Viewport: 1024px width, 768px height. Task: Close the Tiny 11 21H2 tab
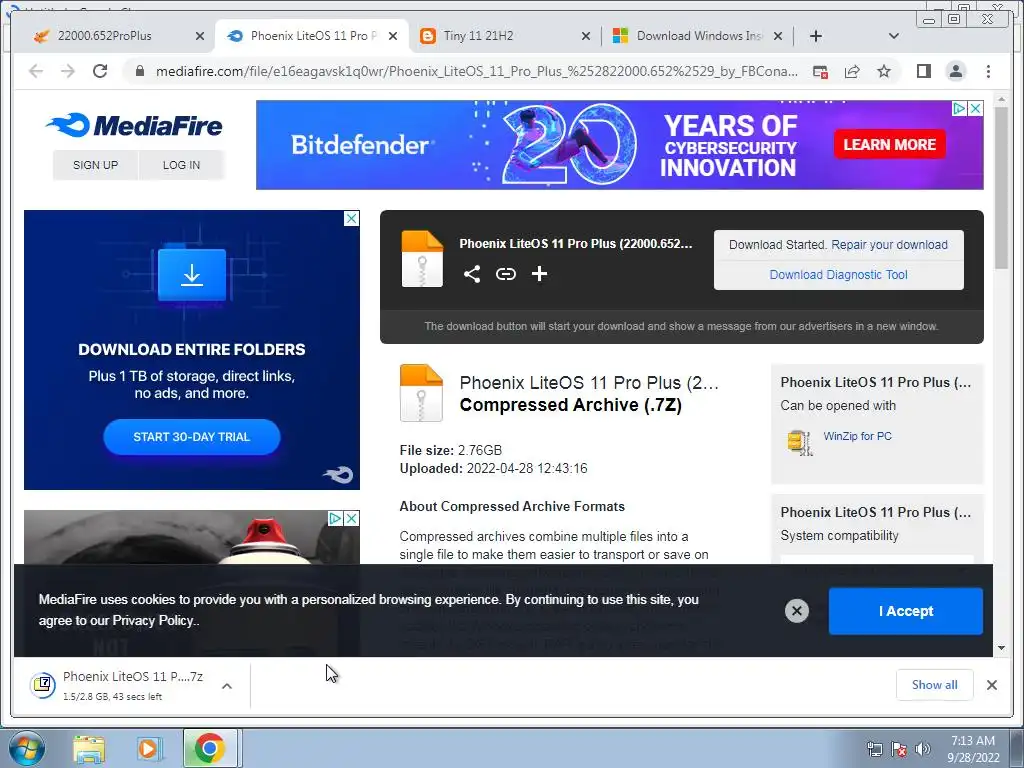[x=586, y=36]
